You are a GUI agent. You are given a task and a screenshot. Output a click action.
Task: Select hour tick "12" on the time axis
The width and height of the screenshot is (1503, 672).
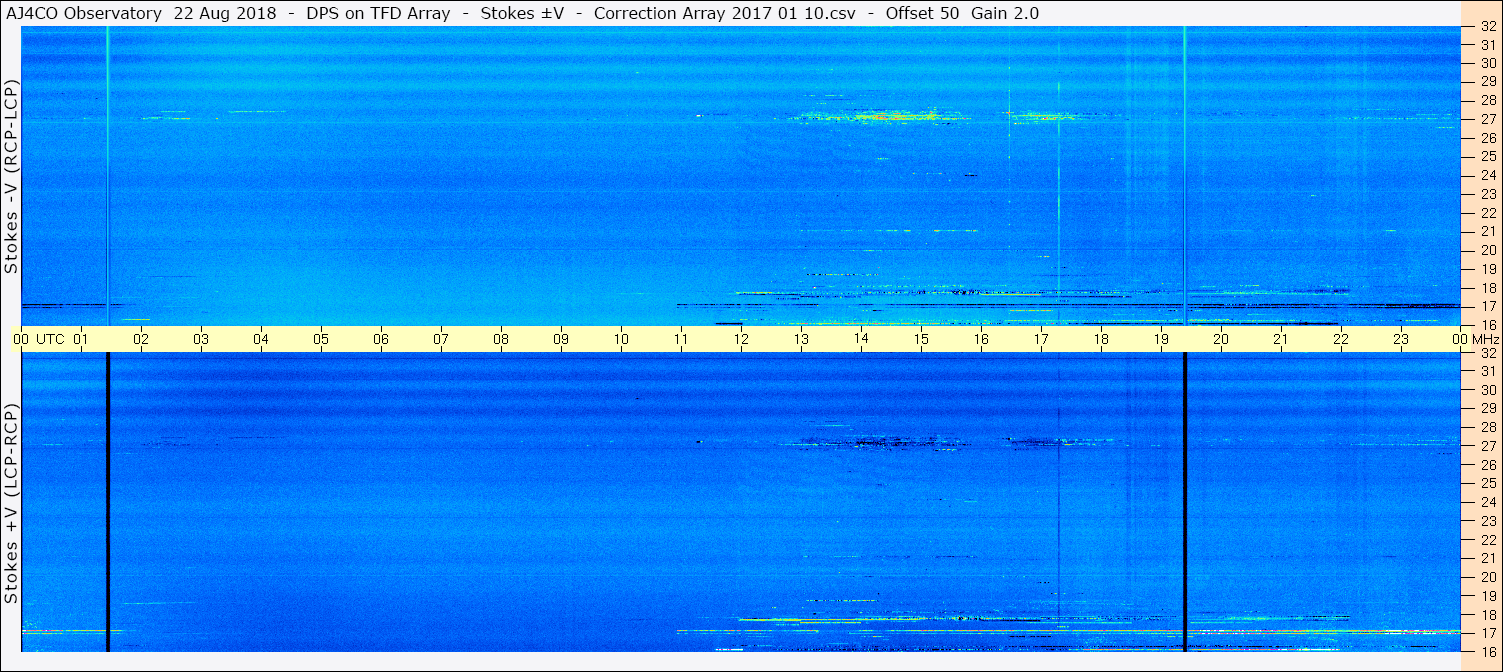click(741, 339)
